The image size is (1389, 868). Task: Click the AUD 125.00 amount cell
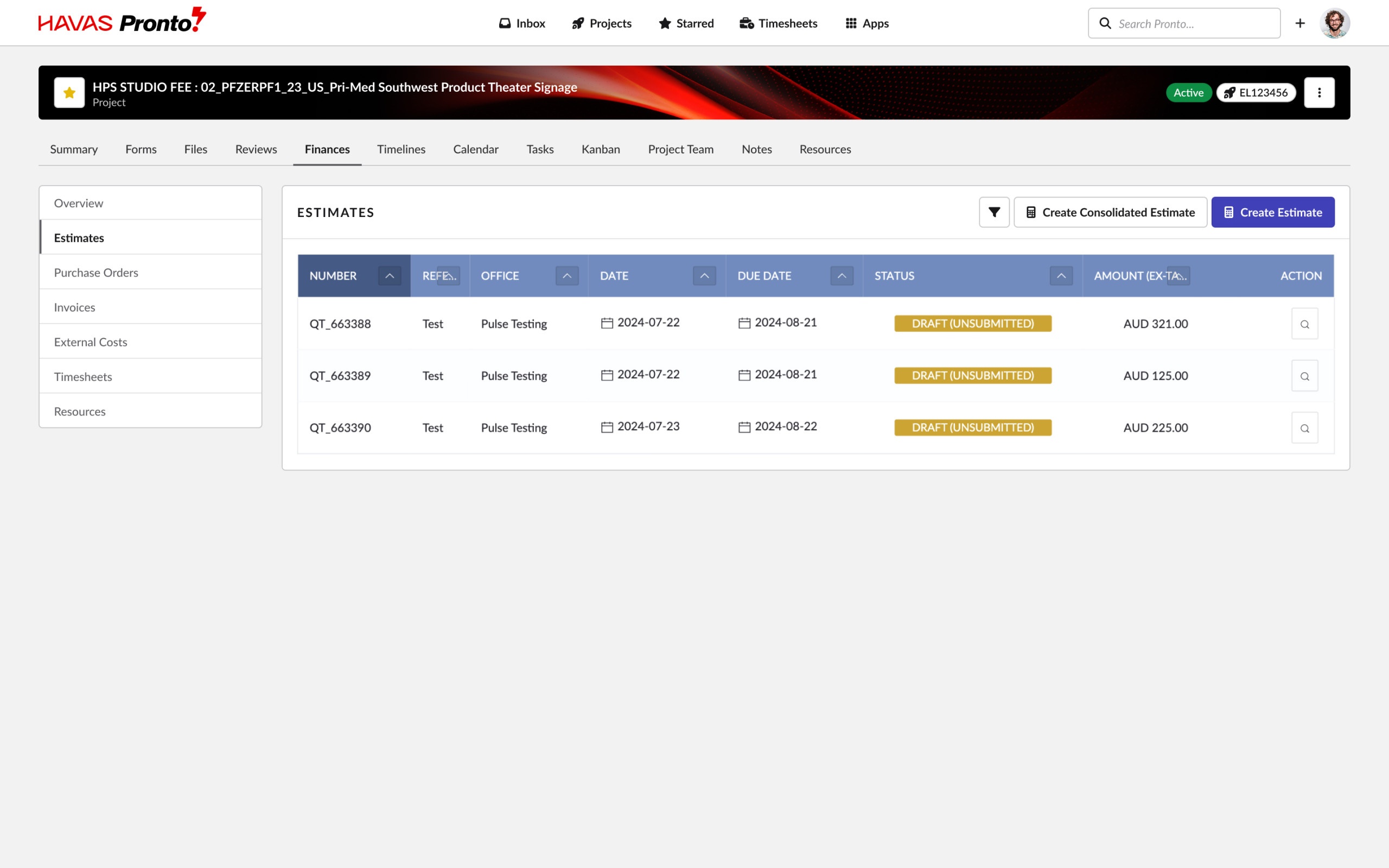point(1155,376)
